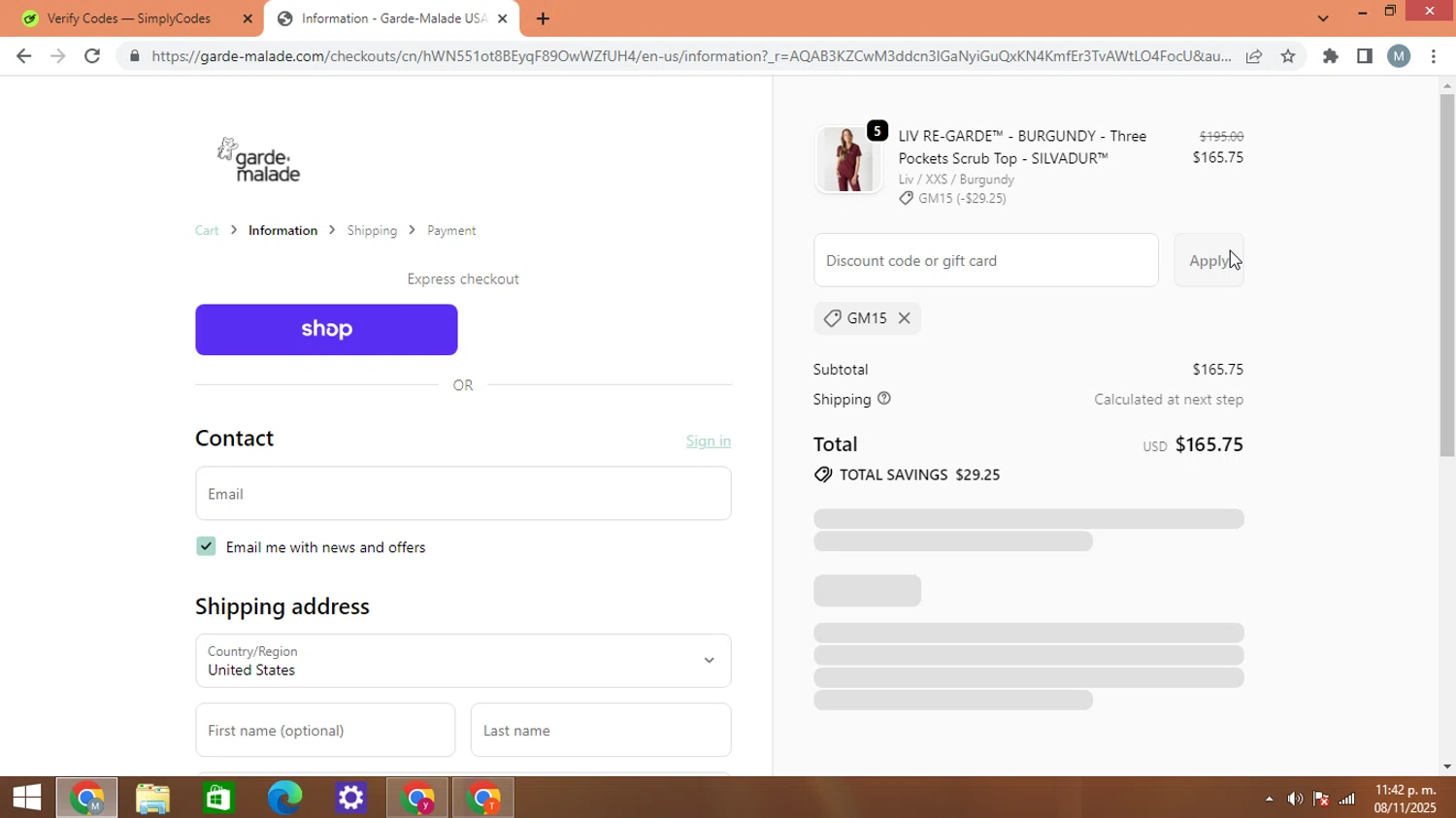Go to Shipping breadcrumb step
The image size is (1456, 818).
372,230
